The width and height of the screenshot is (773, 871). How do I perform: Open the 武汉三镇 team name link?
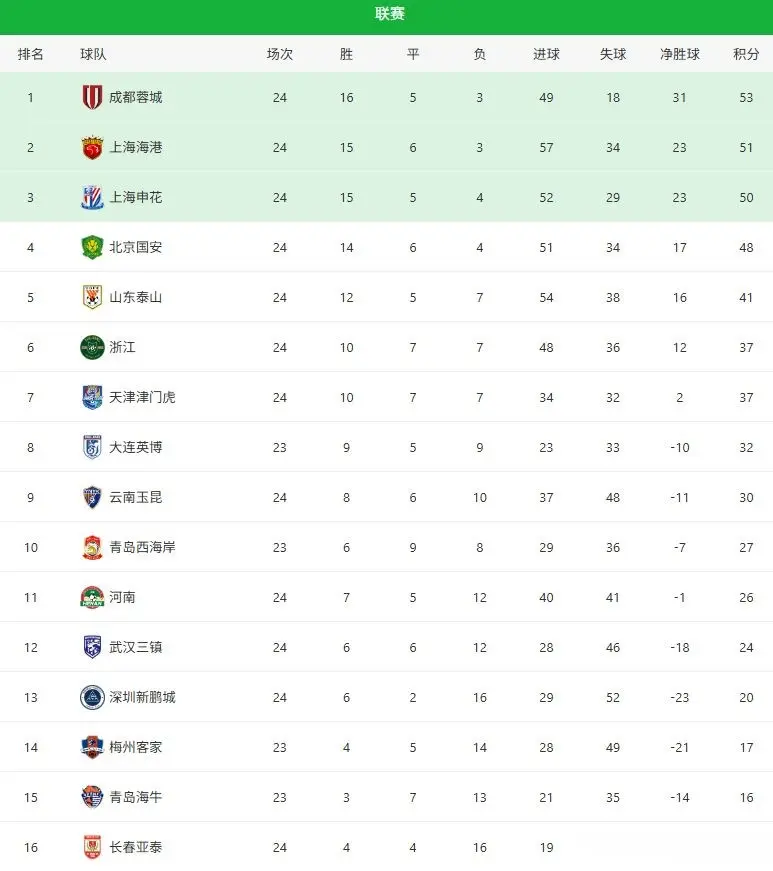click(x=135, y=647)
